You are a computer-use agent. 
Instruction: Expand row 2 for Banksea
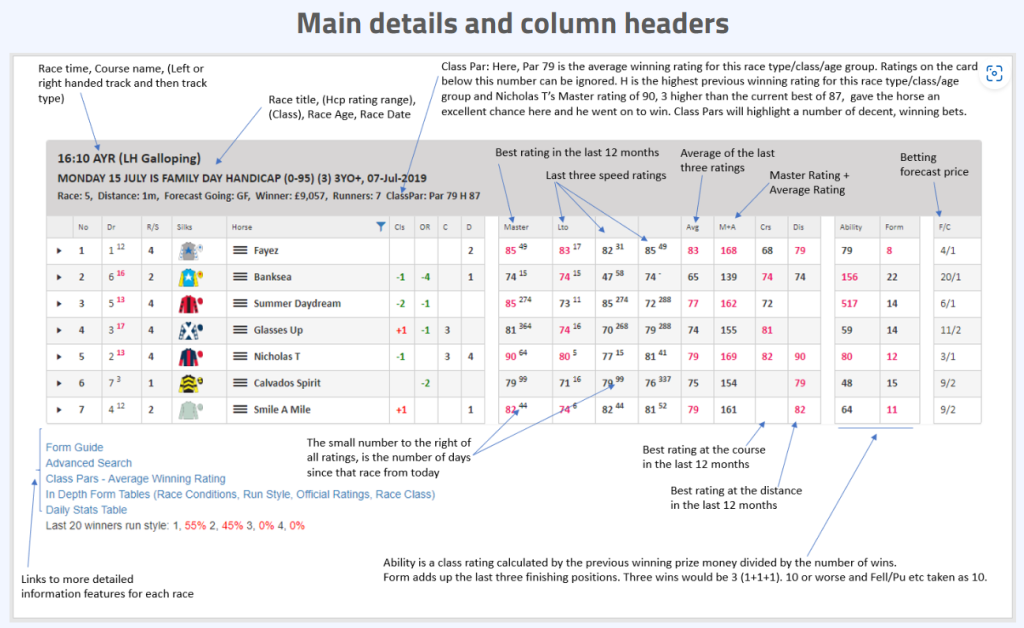click(59, 277)
